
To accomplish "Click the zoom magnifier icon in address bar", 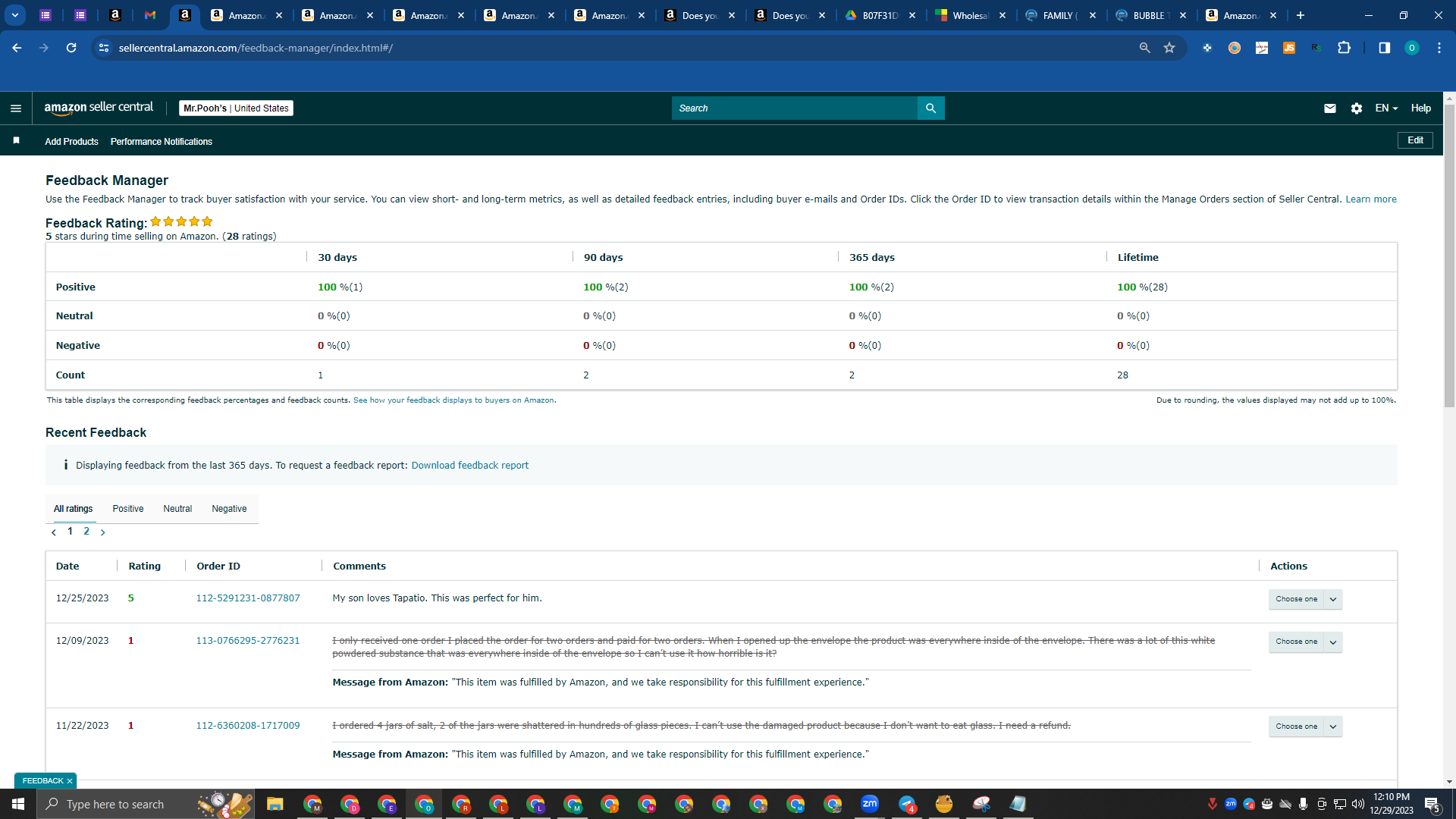I will [1144, 48].
